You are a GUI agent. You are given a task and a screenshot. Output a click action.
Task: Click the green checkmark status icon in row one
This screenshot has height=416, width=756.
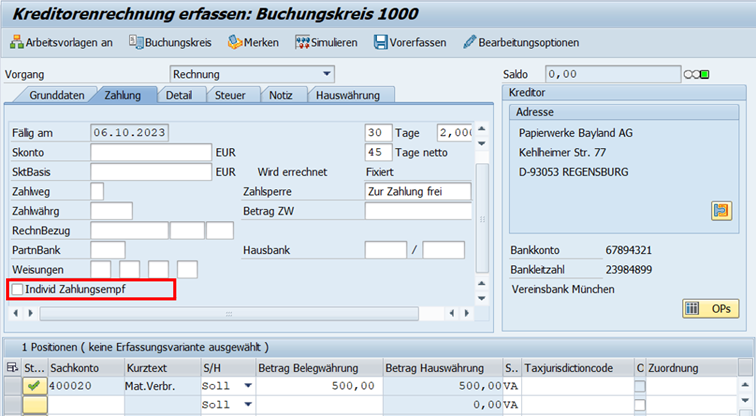(34, 386)
